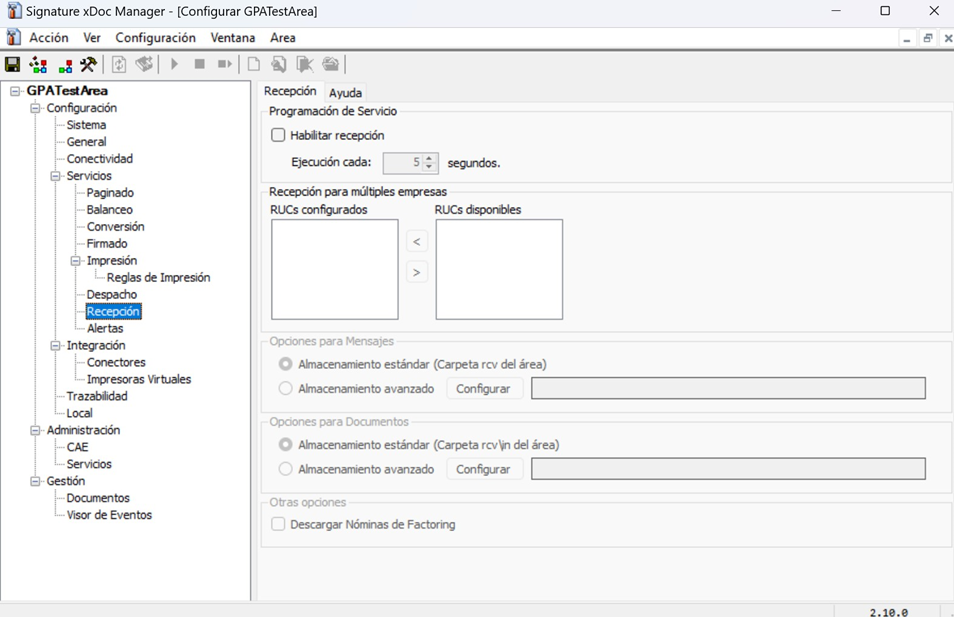Screen dimensions: 954x617
Task: Click the play (start) toolbar icon
Action: point(174,63)
